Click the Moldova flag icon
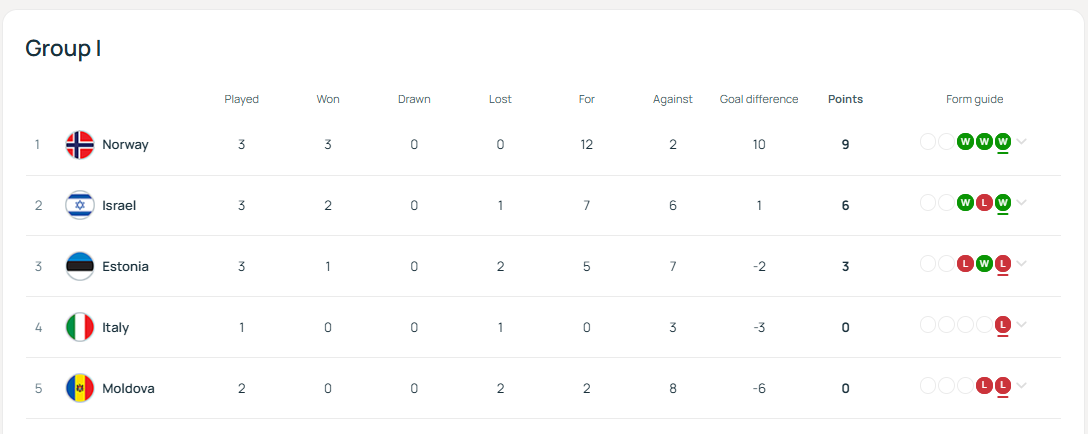The height and width of the screenshot is (434, 1088). point(80,388)
